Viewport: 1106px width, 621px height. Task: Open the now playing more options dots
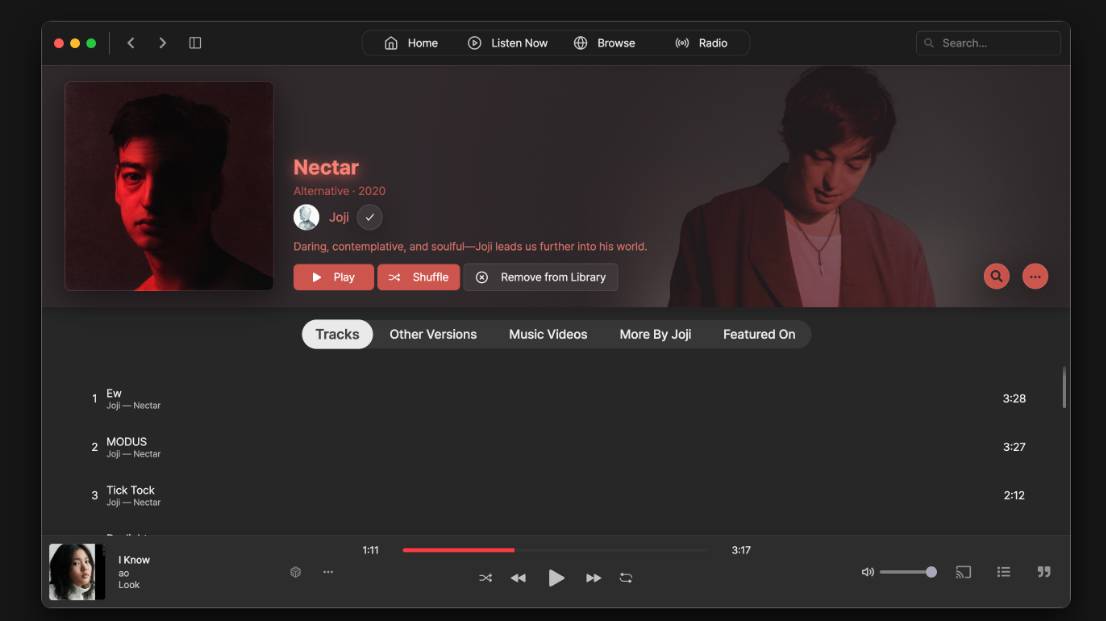click(328, 572)
